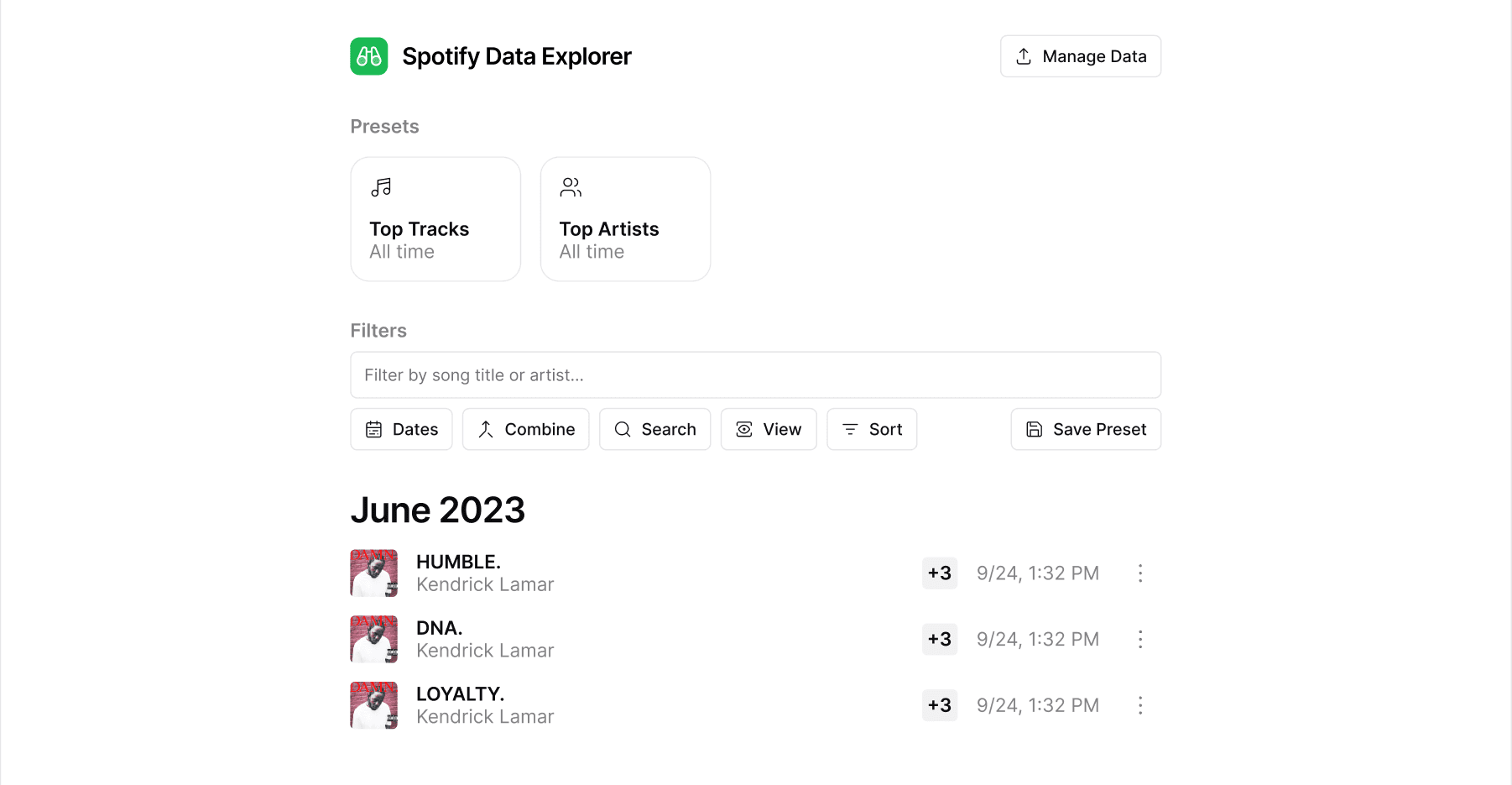Click the June 2023 heading
Screen dimensions: 1512x785
(x=438, y=510)
